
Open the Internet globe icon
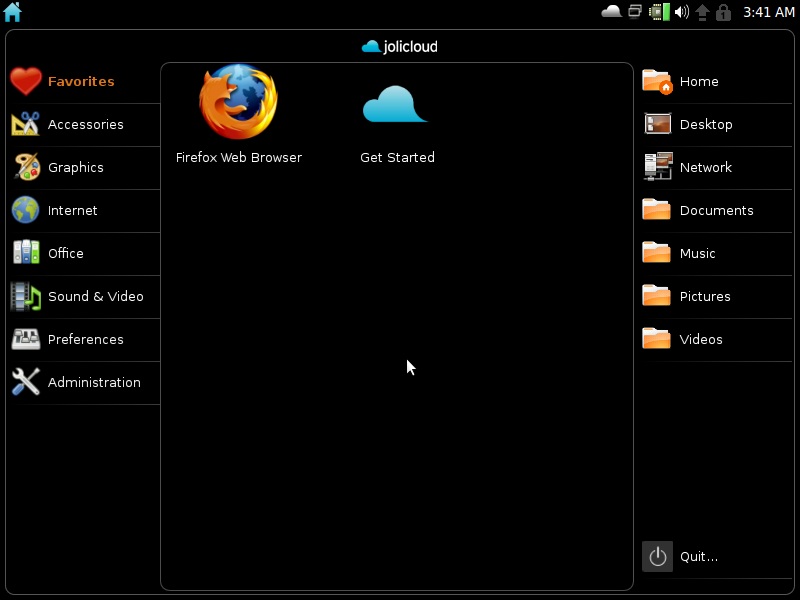click(26, 210)
